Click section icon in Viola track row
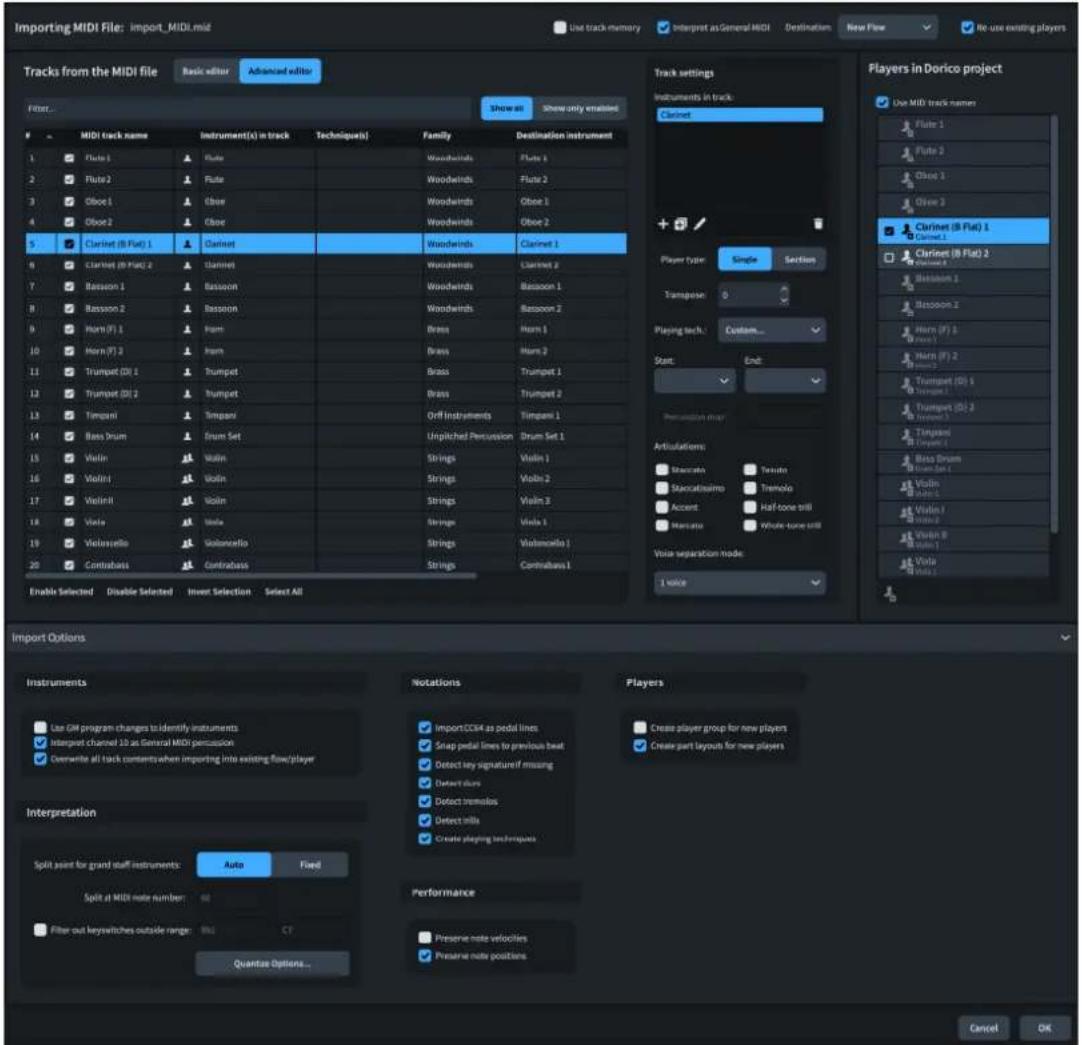Viewport: 1082px width, 1045px height. click(188, 522)
